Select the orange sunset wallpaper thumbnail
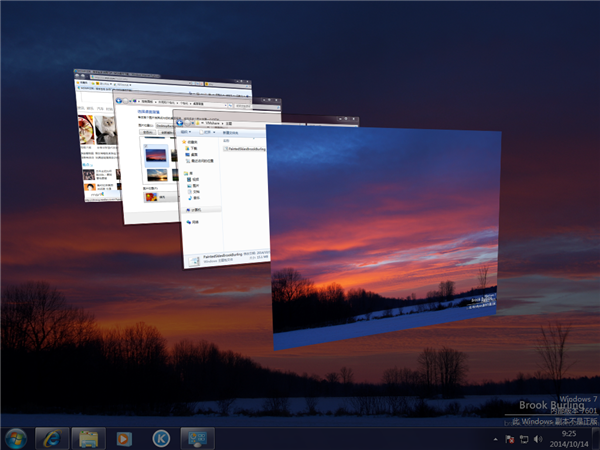 (x=155, y=175)
